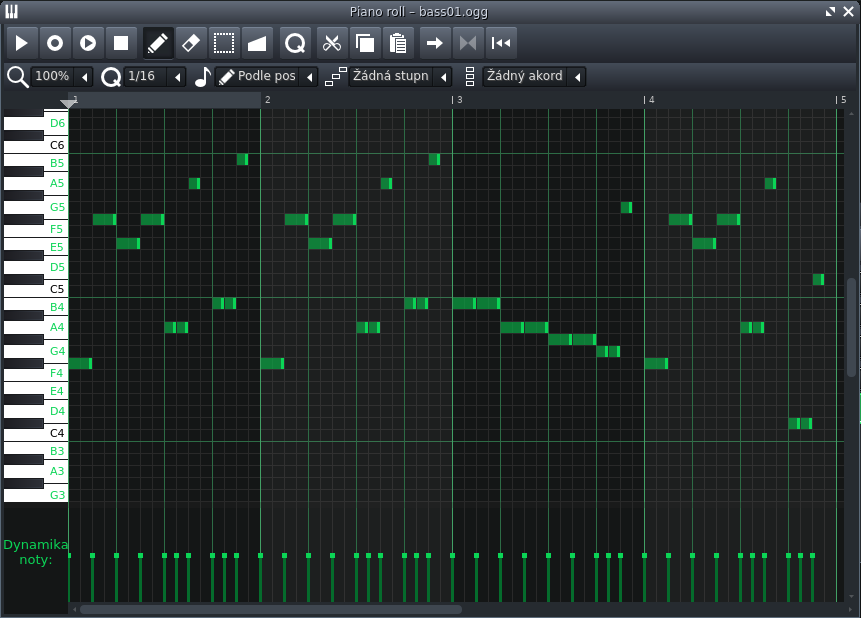This screenshot has height=618, width=861.
Task: Copy notes using the Copy icon
Action: click(x=365, y=43)
